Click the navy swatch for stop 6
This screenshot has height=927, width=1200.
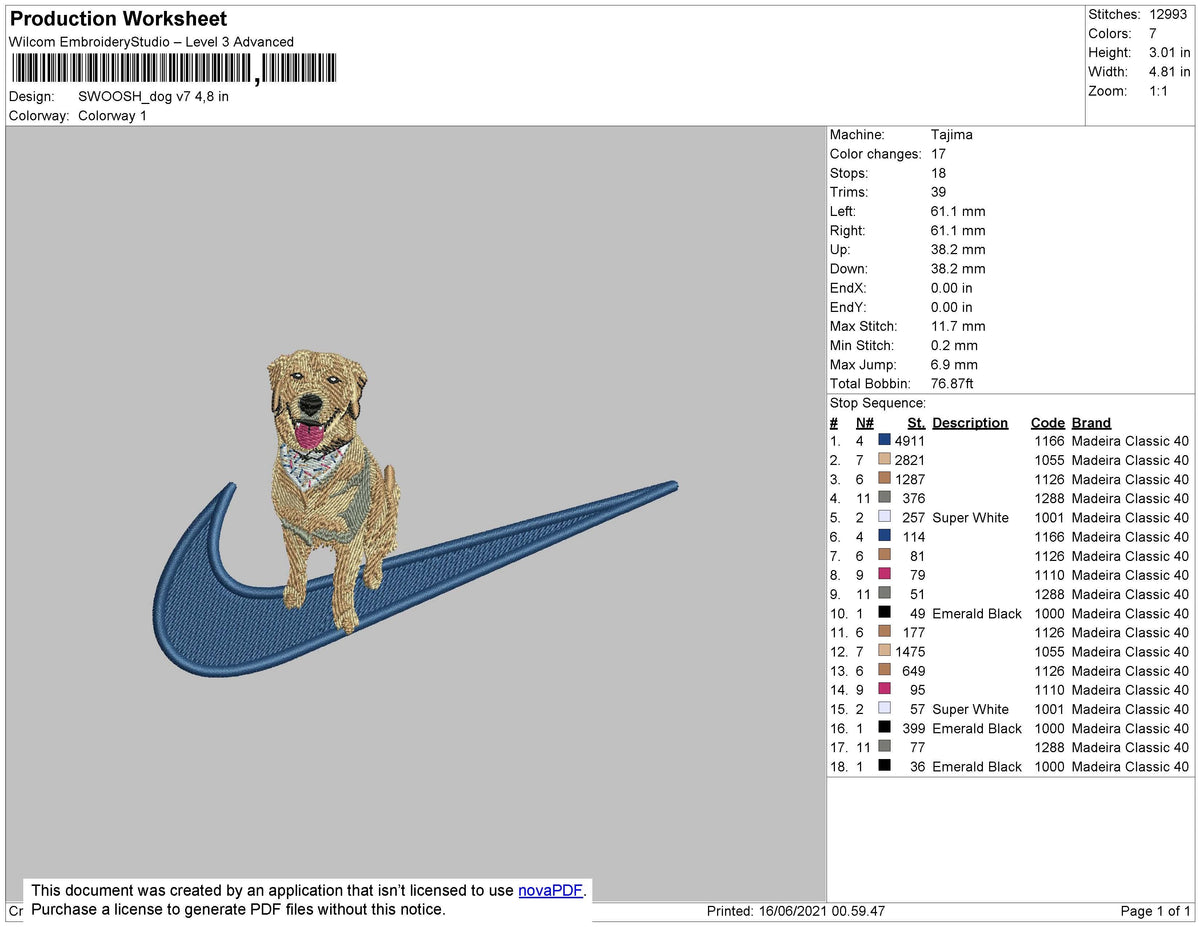click(x=884, y=537)
